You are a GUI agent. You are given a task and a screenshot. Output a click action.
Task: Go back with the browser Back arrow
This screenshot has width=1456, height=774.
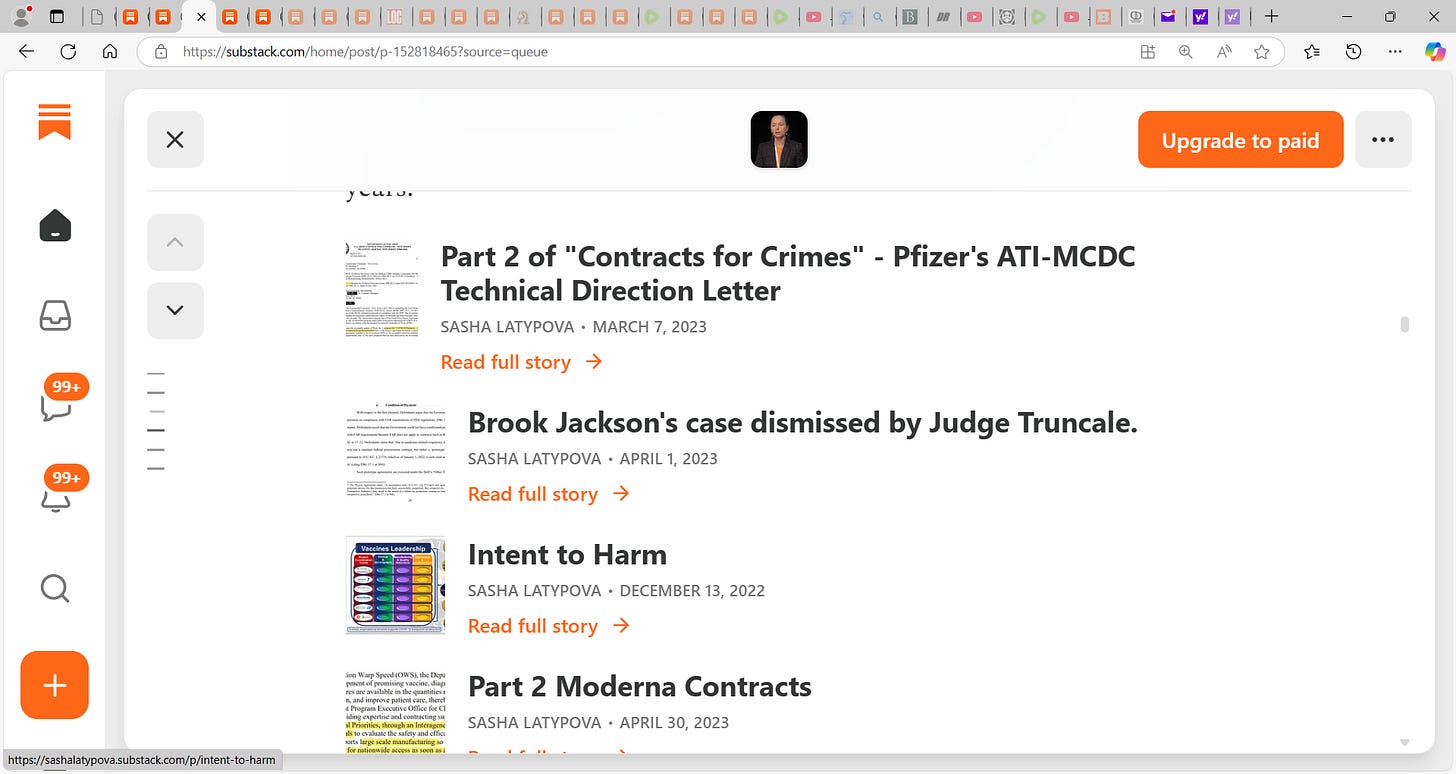point(27,52)
